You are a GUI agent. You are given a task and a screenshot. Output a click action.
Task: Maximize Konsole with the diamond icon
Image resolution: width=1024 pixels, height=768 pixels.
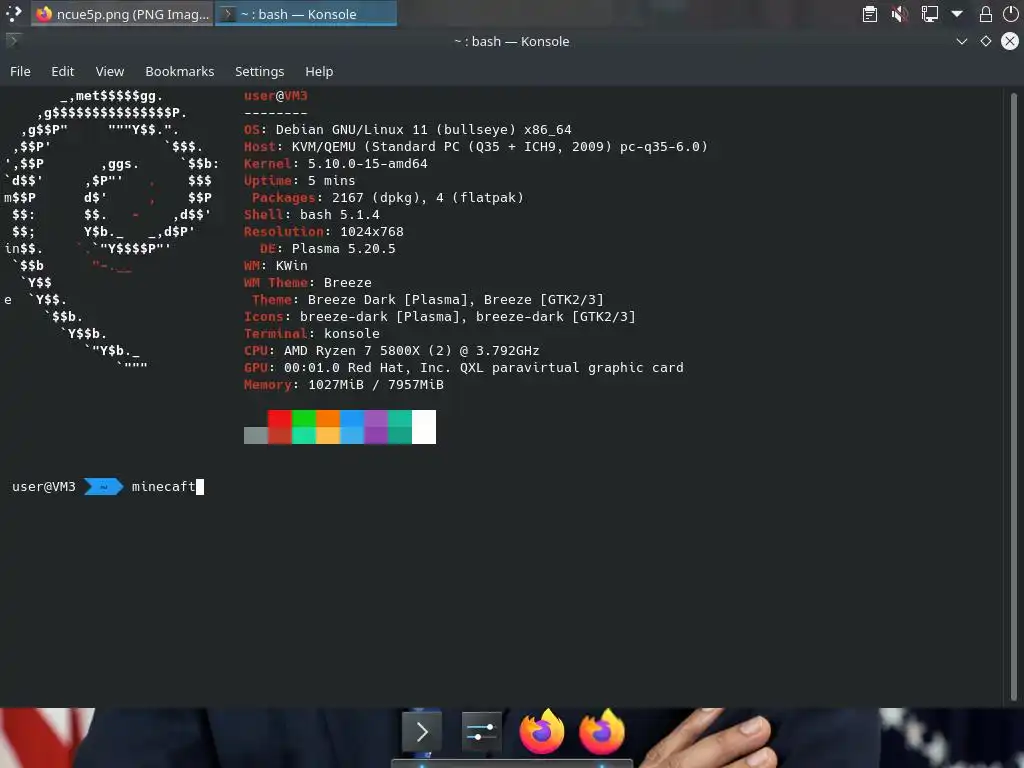coord(985,41)
